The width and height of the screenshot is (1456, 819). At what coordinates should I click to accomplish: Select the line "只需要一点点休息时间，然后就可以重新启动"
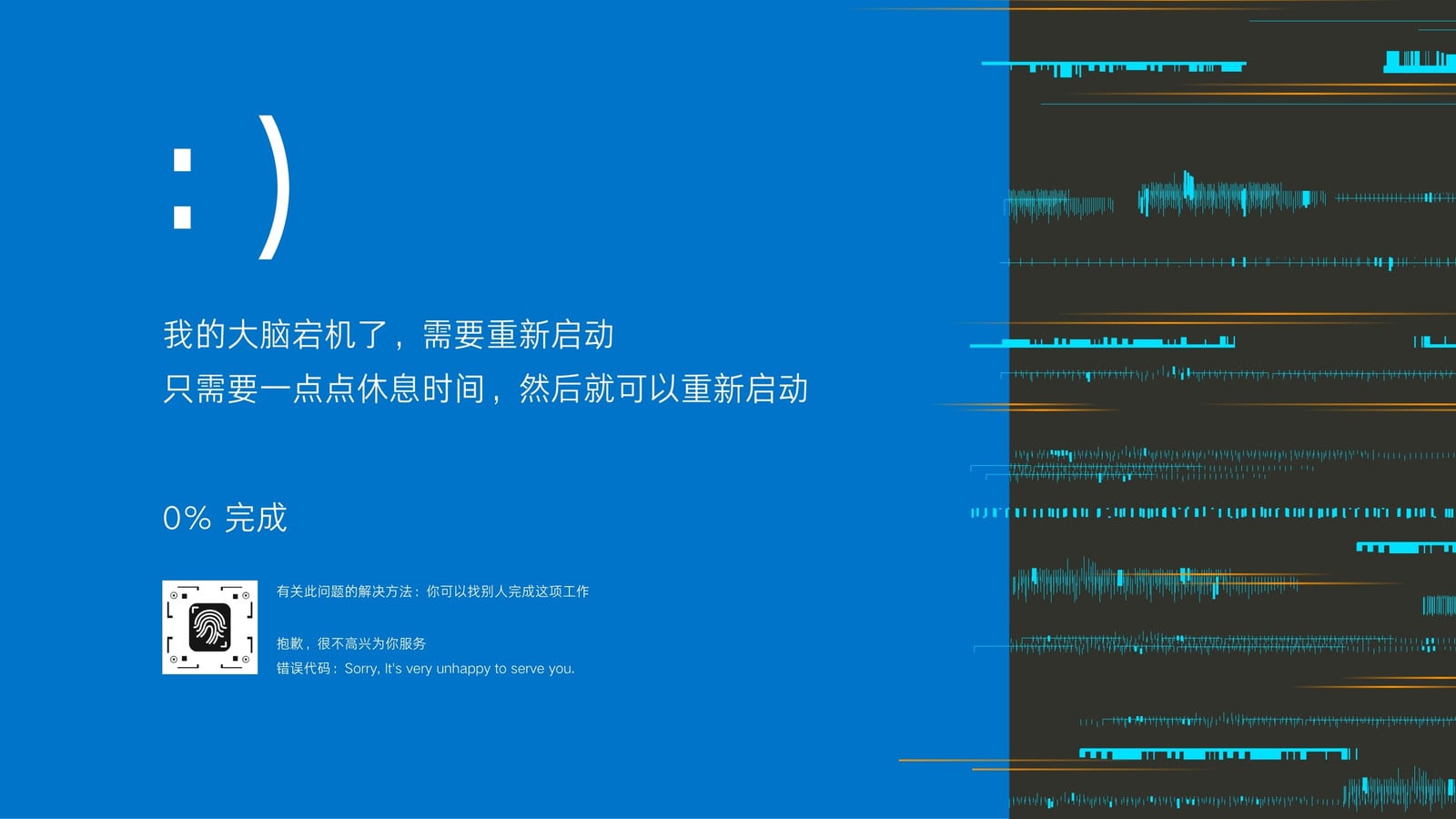click(485, 389)
